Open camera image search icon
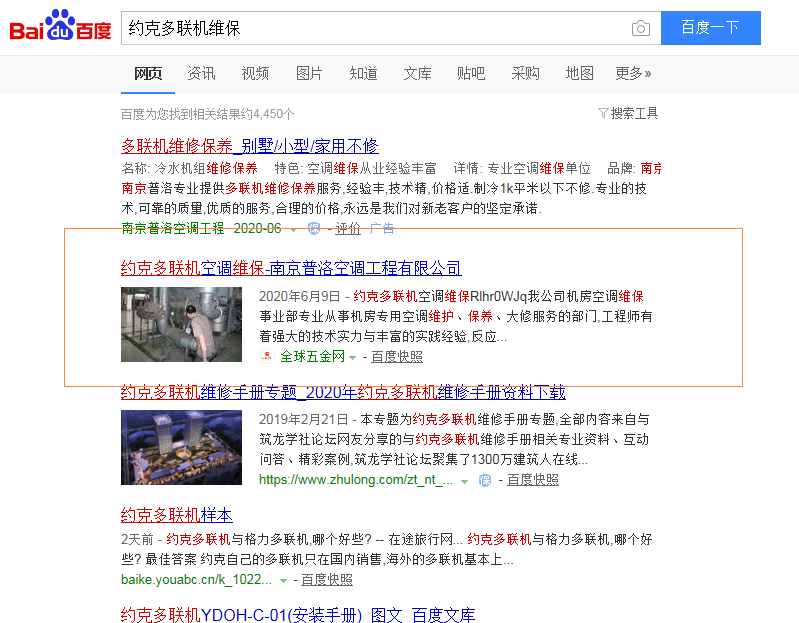 (x=641, y=28)
